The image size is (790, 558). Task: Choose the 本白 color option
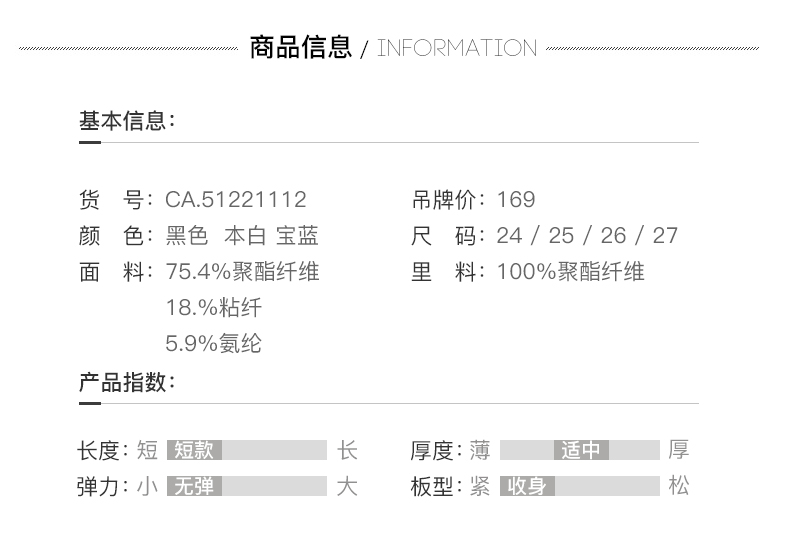(245, 236)
